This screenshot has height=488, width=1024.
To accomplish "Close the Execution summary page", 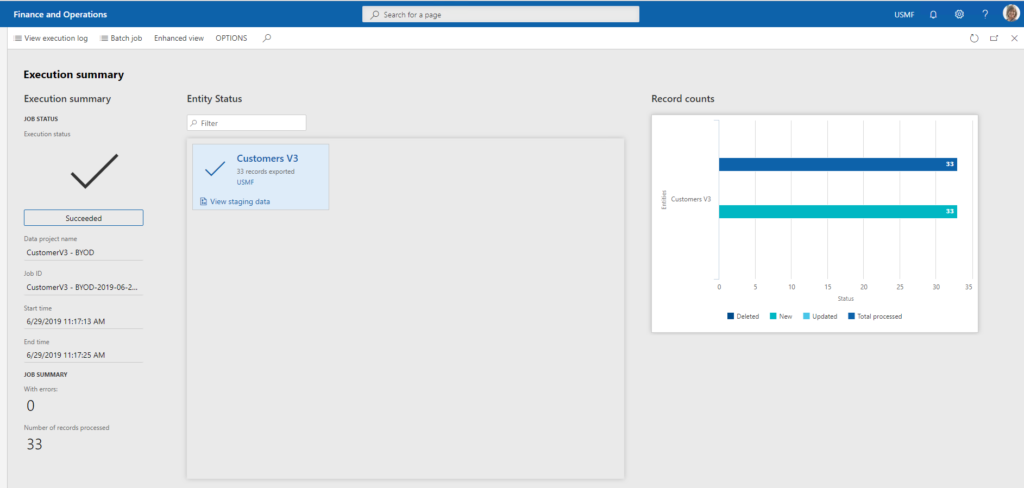I will (1014, 39).
